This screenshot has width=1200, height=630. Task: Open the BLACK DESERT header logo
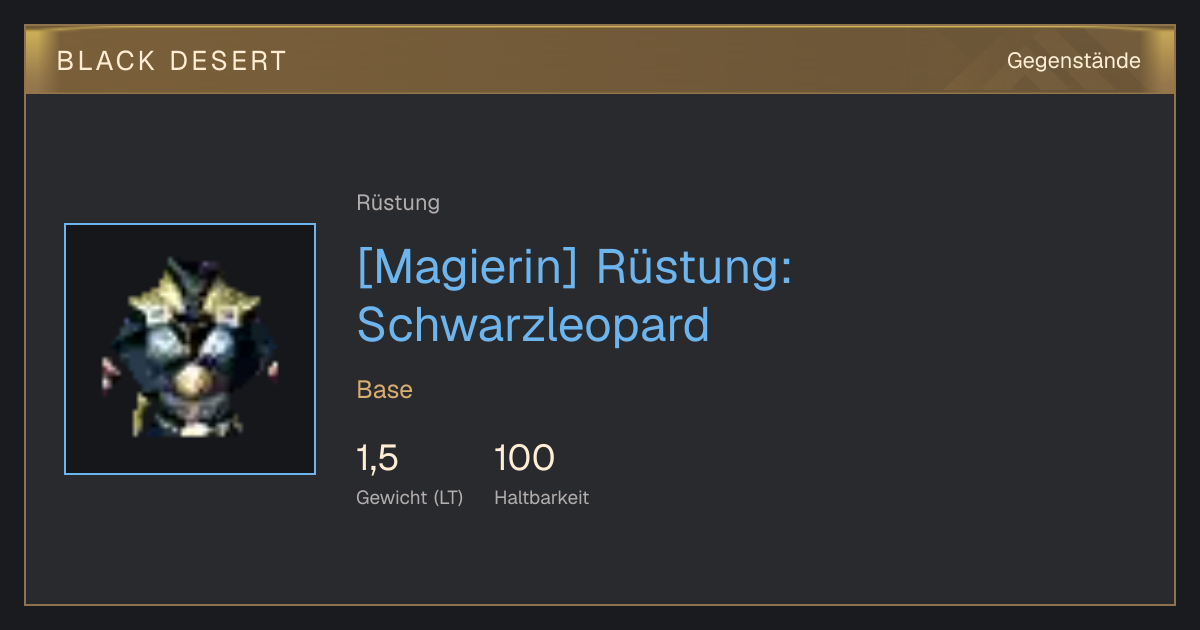click(172, 61)
